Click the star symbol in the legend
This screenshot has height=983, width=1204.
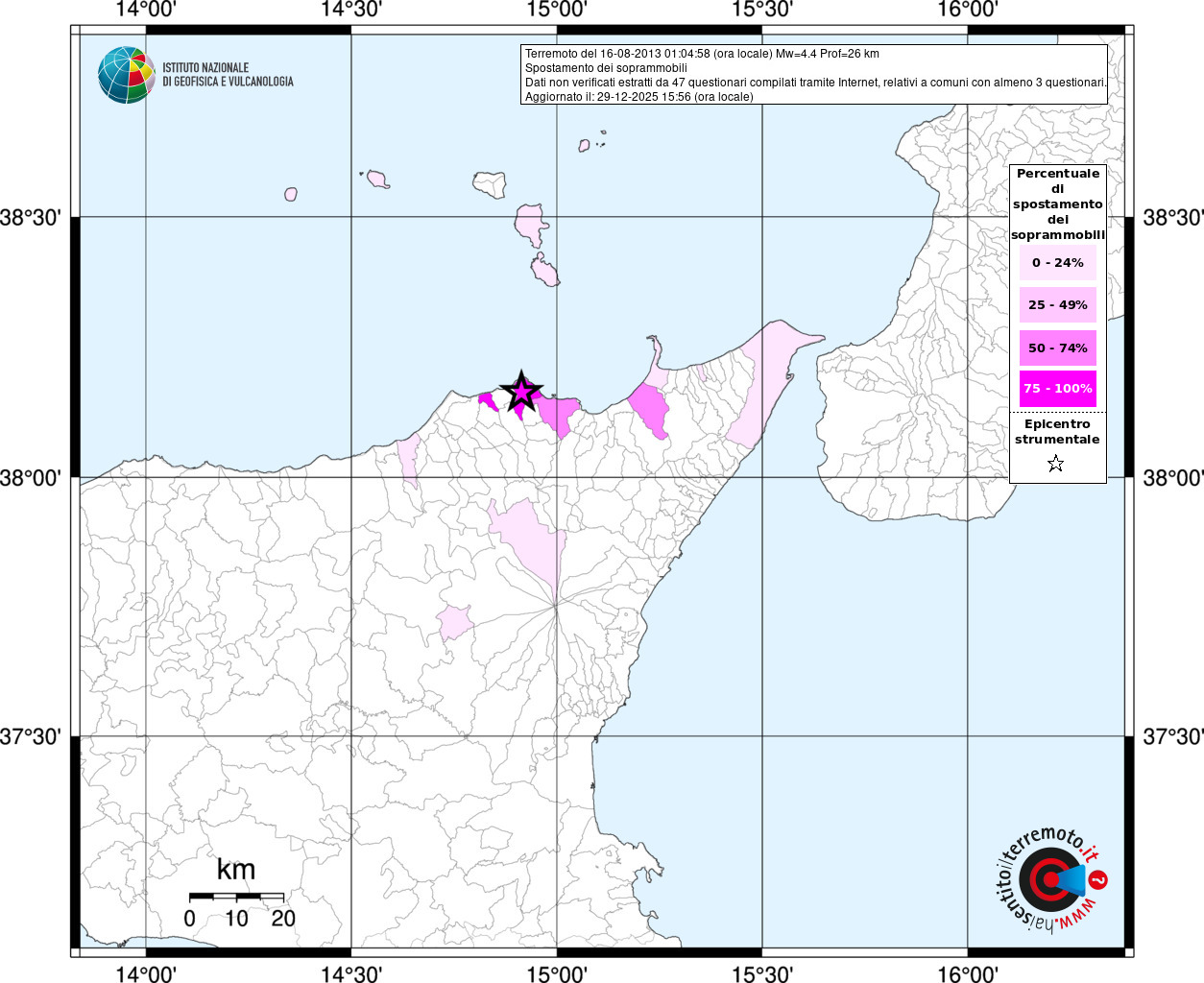coord(1055,464)
